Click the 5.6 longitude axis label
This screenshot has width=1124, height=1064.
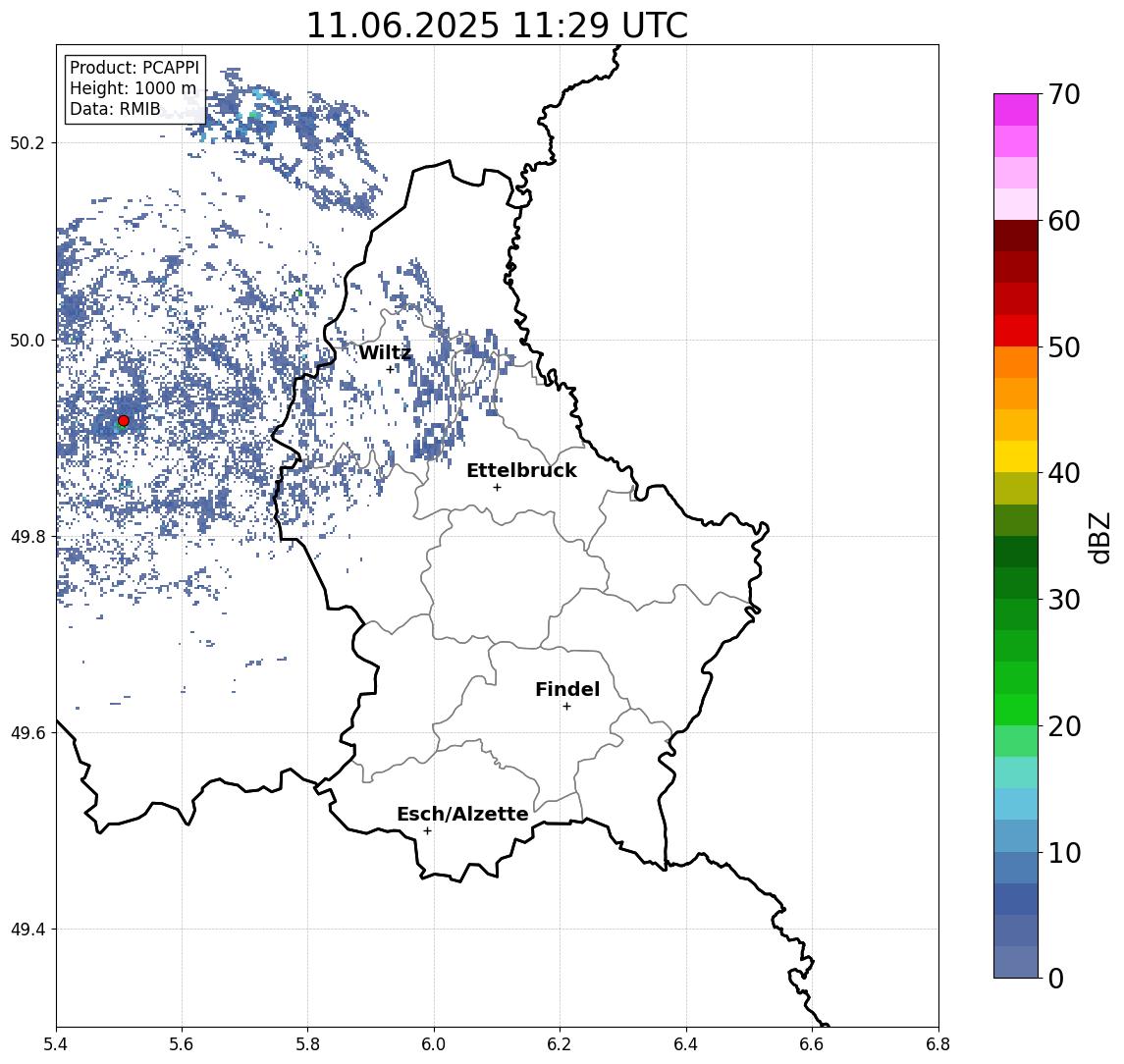pos(182,1044)
